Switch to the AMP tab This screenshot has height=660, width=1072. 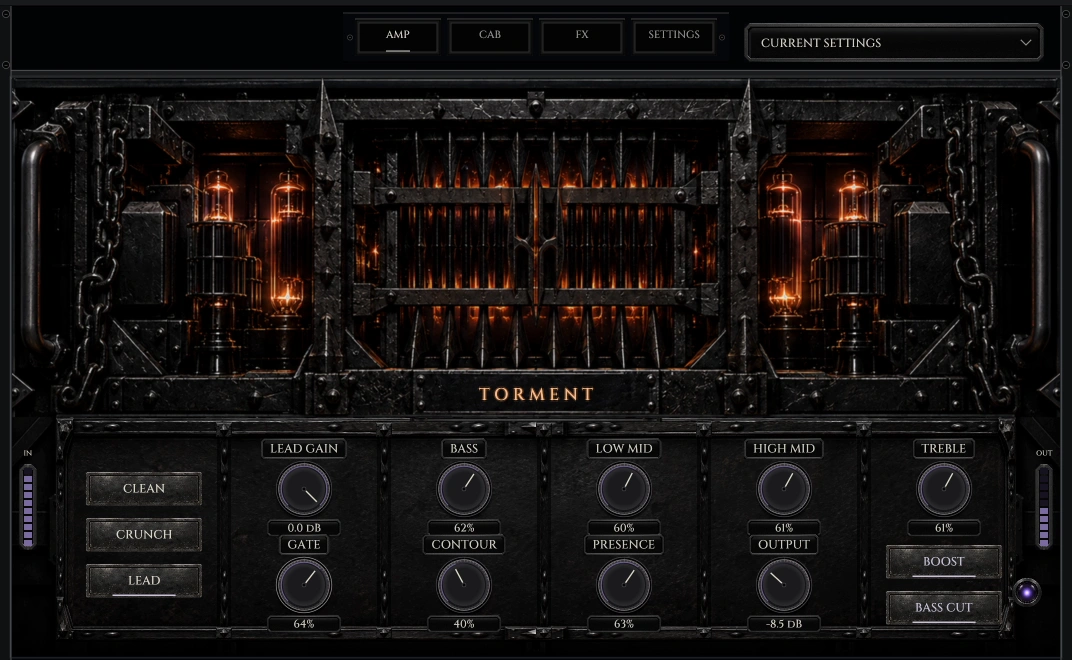click(397, 36)
